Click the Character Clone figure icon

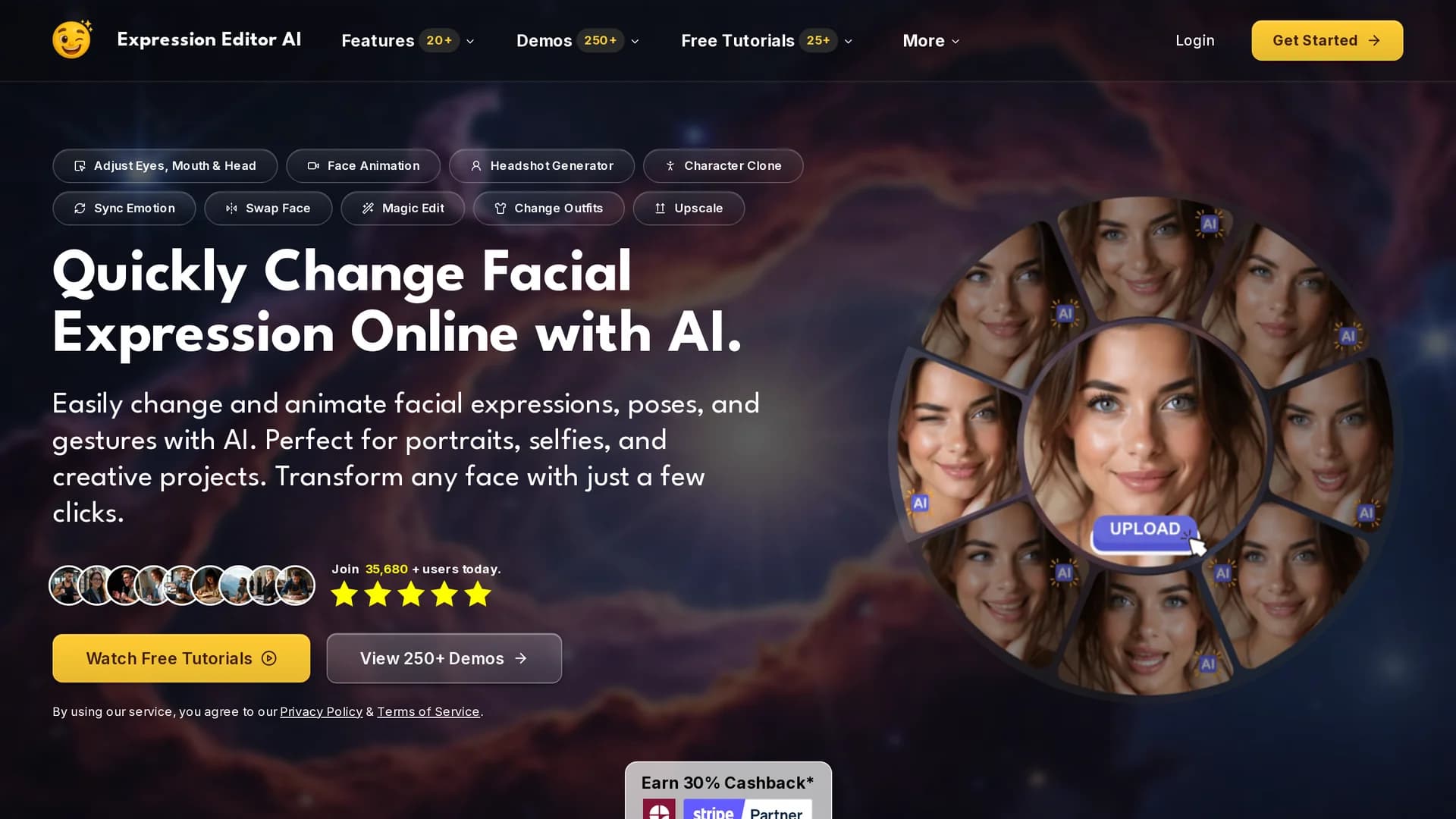[x=670, y=166]
